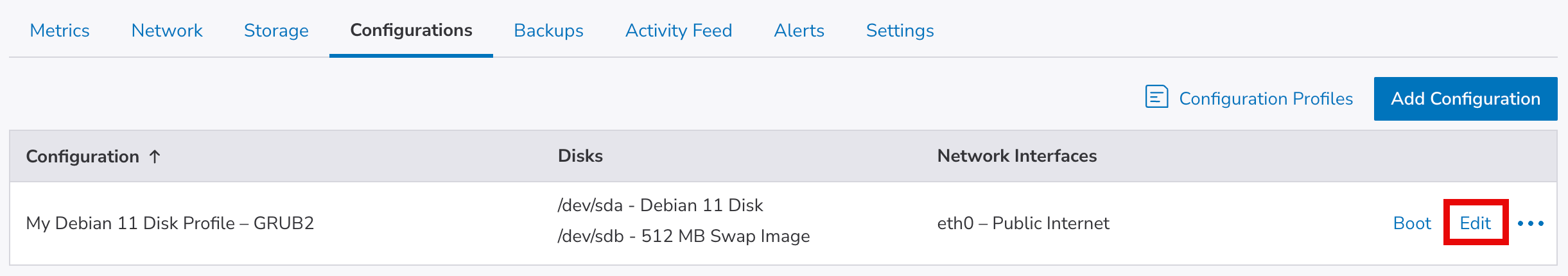Click the Configuration column header label

tap(82, 157)
